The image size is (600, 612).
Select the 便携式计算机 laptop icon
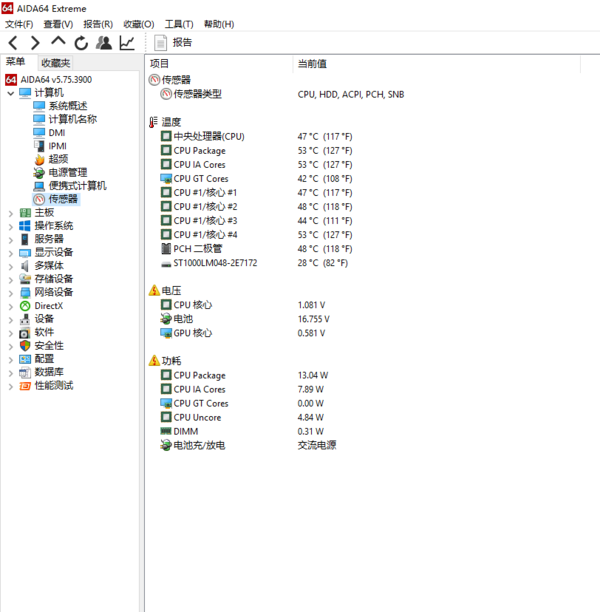point(39,186)
